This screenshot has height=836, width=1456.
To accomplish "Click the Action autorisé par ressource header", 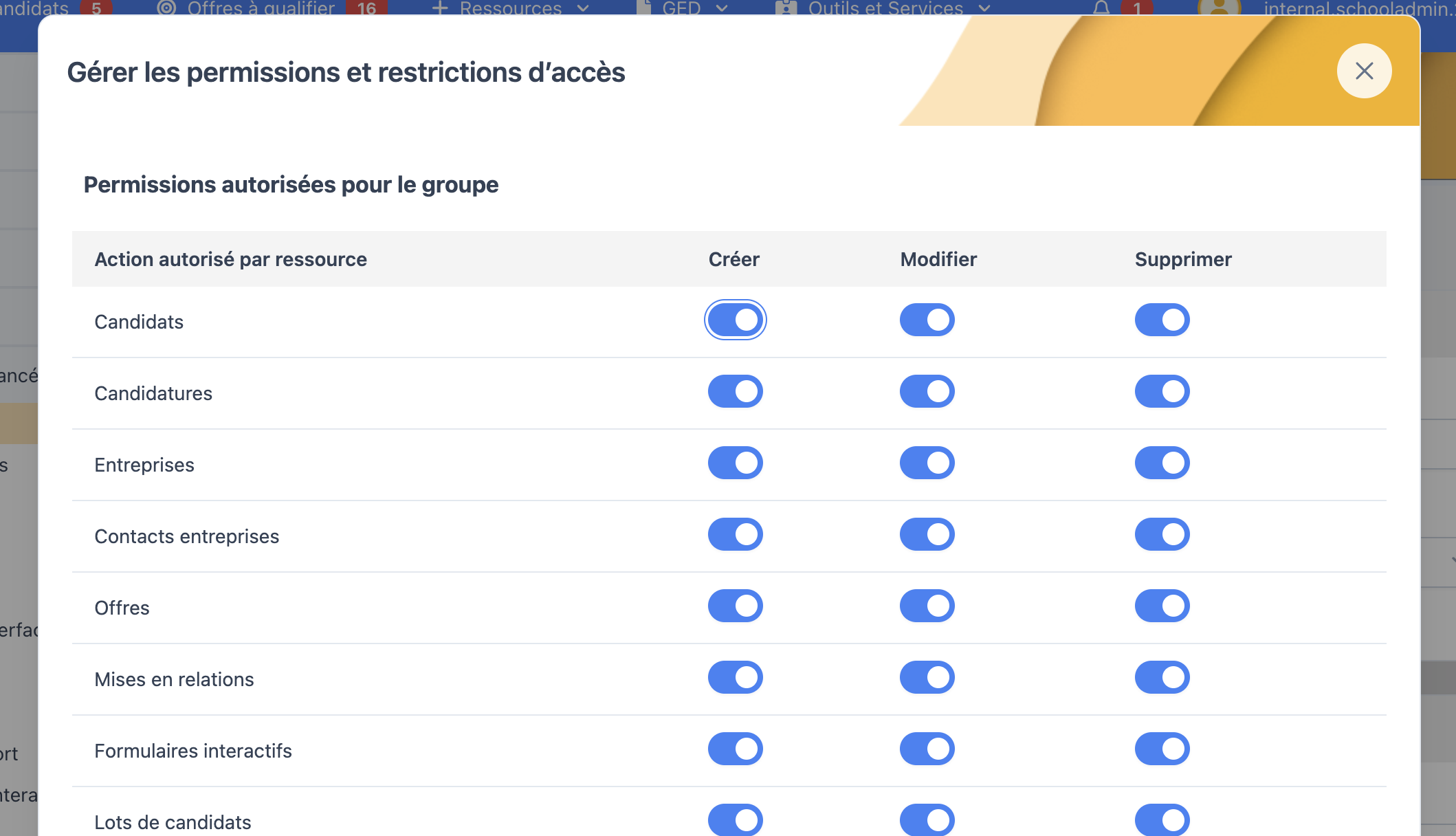I will coord(231,259).
